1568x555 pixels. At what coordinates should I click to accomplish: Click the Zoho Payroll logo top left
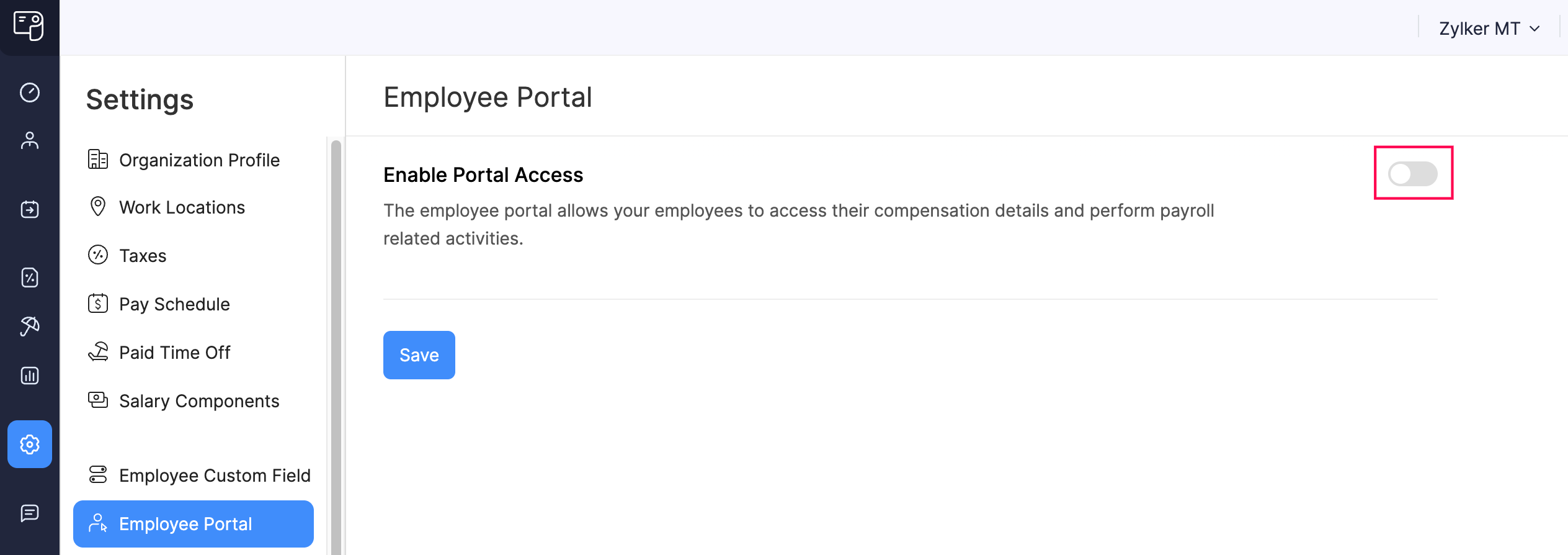29,27
